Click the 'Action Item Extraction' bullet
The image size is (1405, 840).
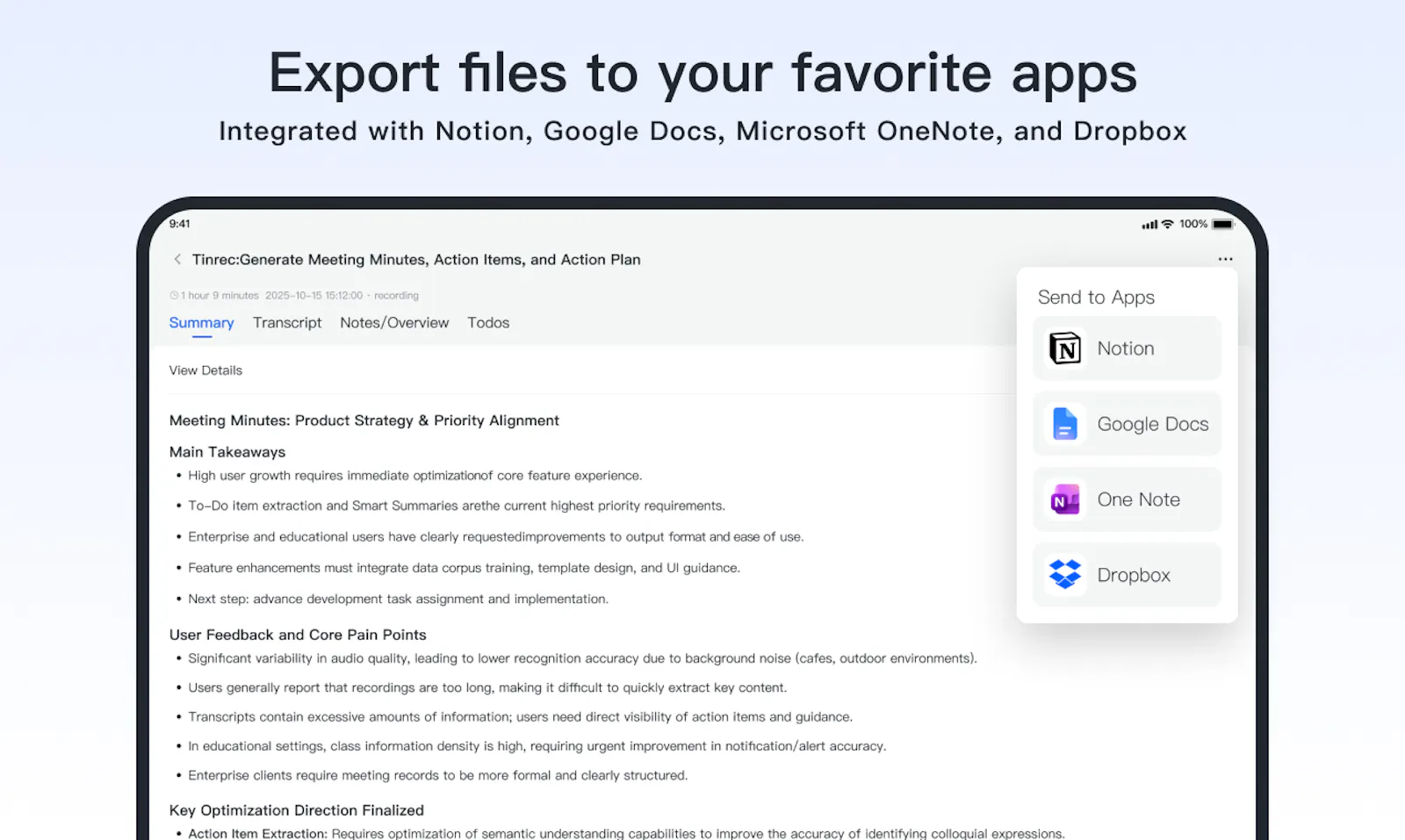(626, 833)
